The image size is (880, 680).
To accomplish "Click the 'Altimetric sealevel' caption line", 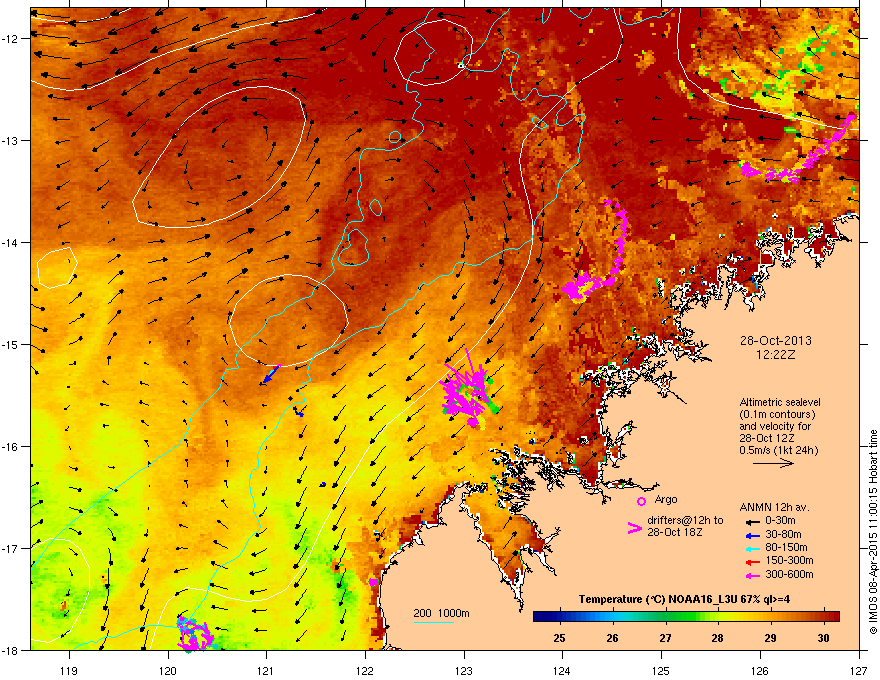I will click(780, 402).
